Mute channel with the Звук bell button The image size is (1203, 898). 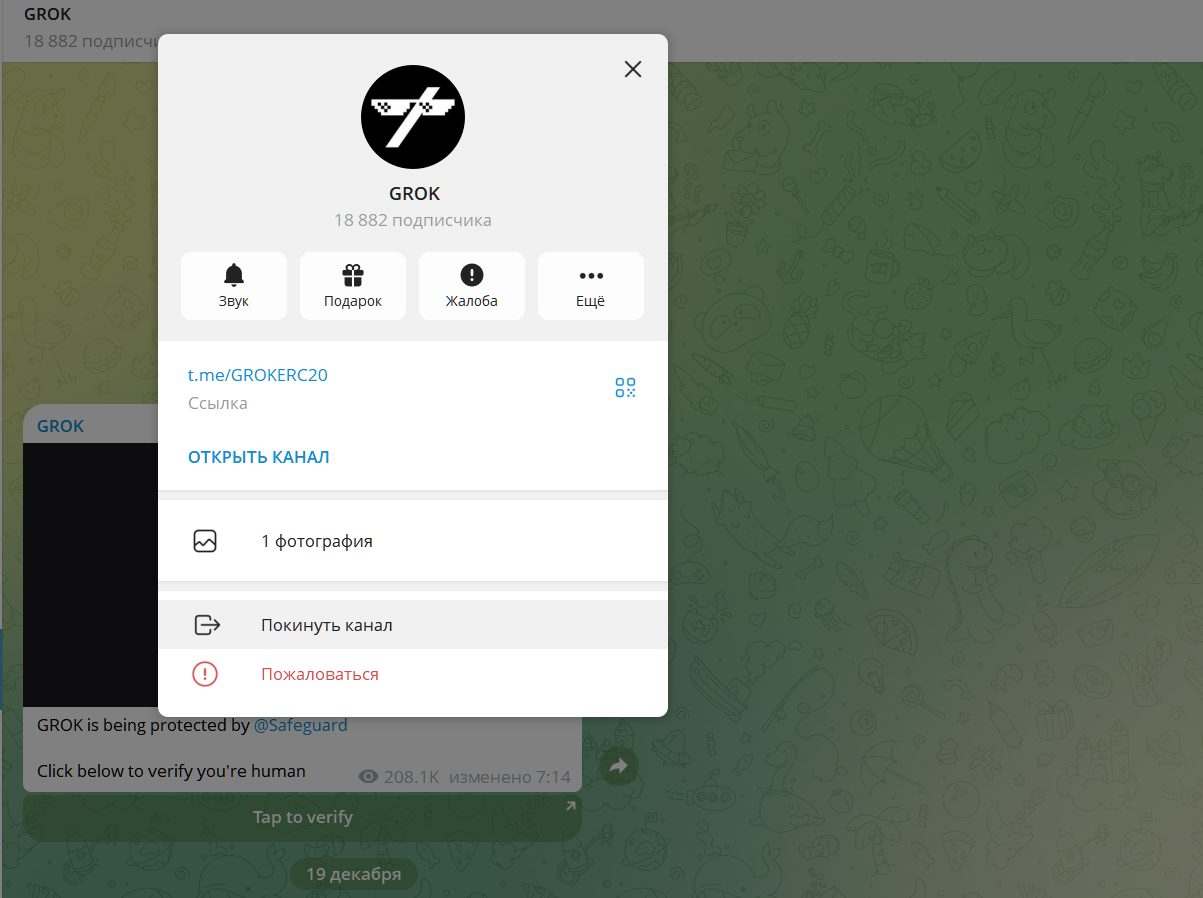(234, 286)
